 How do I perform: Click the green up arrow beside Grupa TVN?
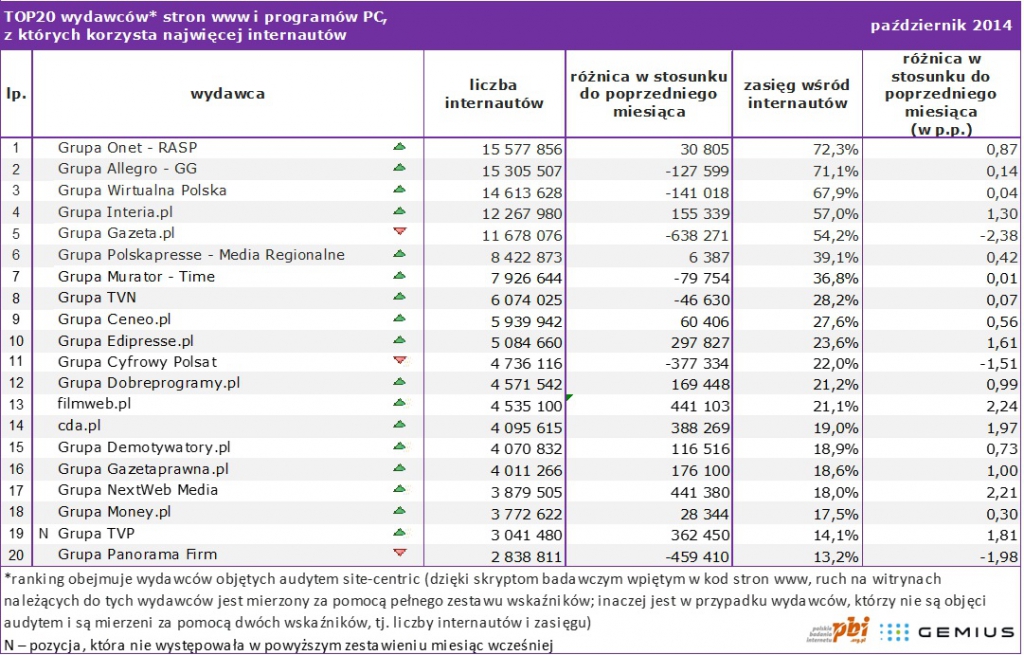(x=400, y=297)
